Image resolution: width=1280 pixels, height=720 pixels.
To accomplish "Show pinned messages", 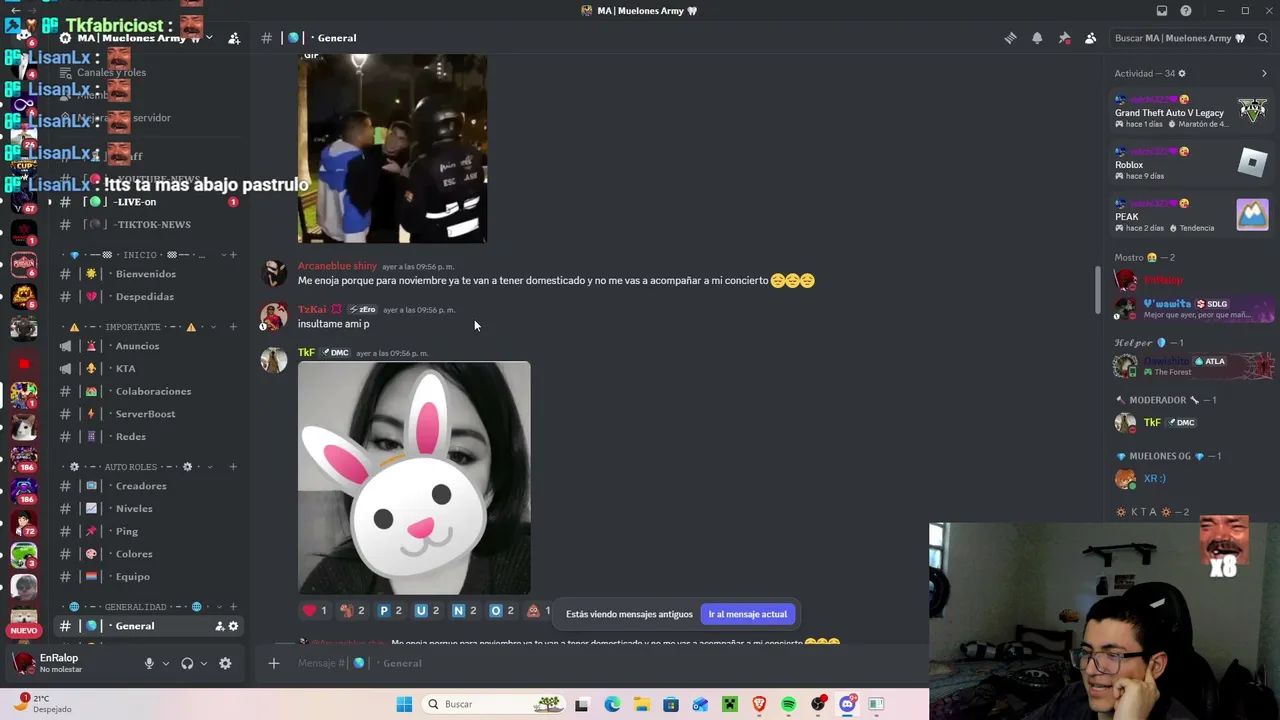I will tap(1064, 38).
